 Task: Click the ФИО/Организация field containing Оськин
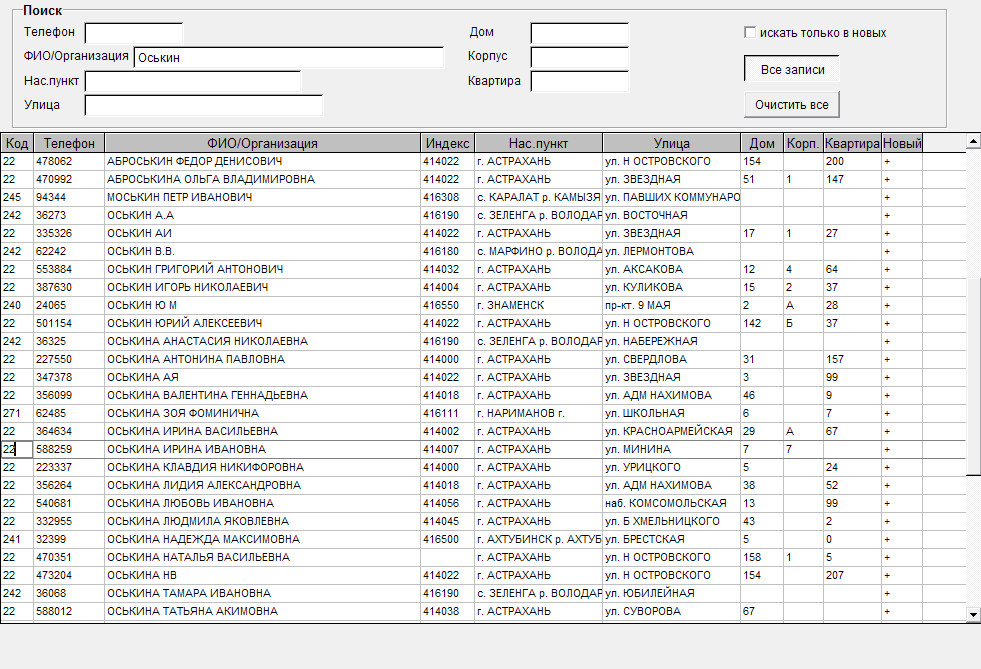(288, 58)
